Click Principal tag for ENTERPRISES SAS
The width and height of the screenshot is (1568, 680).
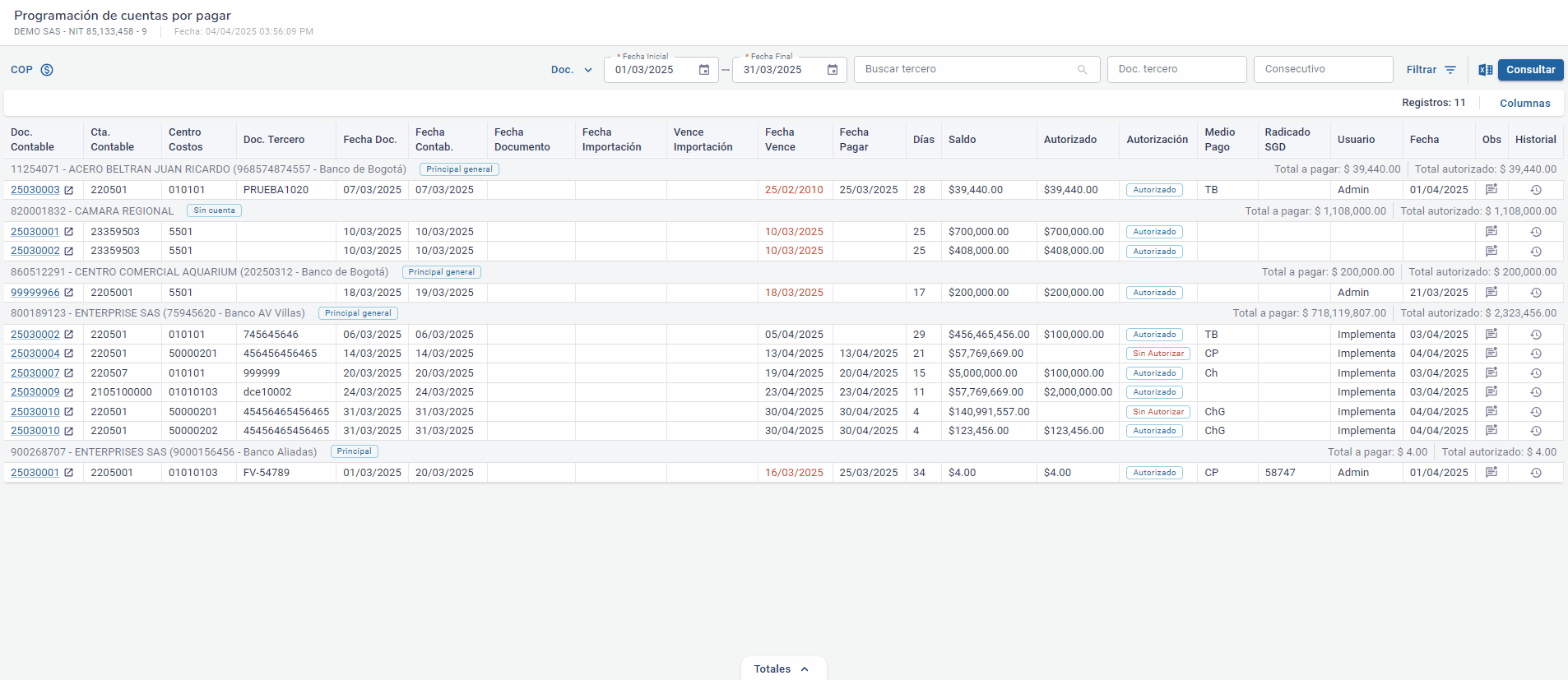(x=354, y=451)
